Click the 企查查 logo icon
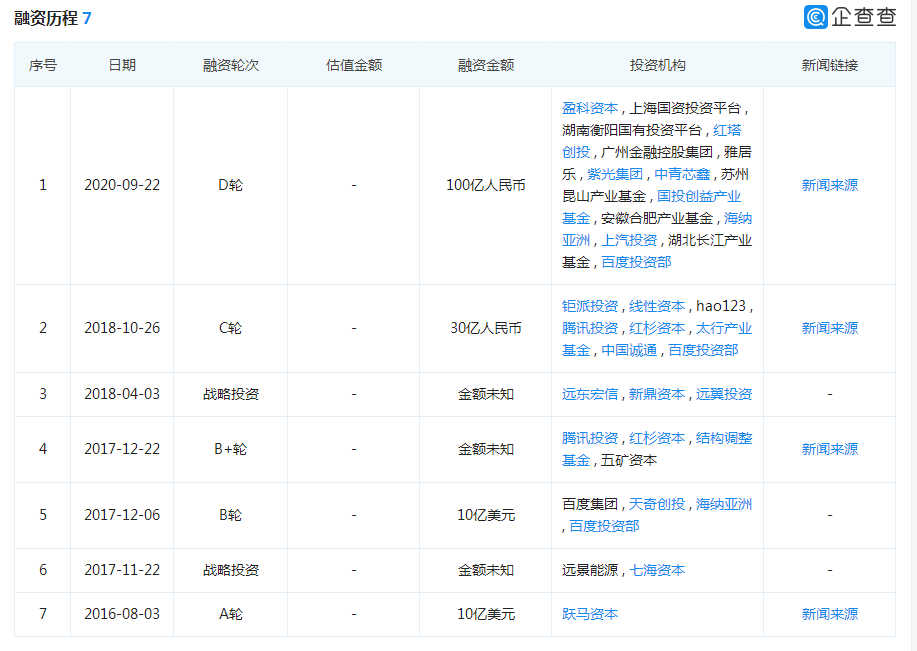Viewport: 917px width, 651px height. pyautogui.click(x=816, y=17)
